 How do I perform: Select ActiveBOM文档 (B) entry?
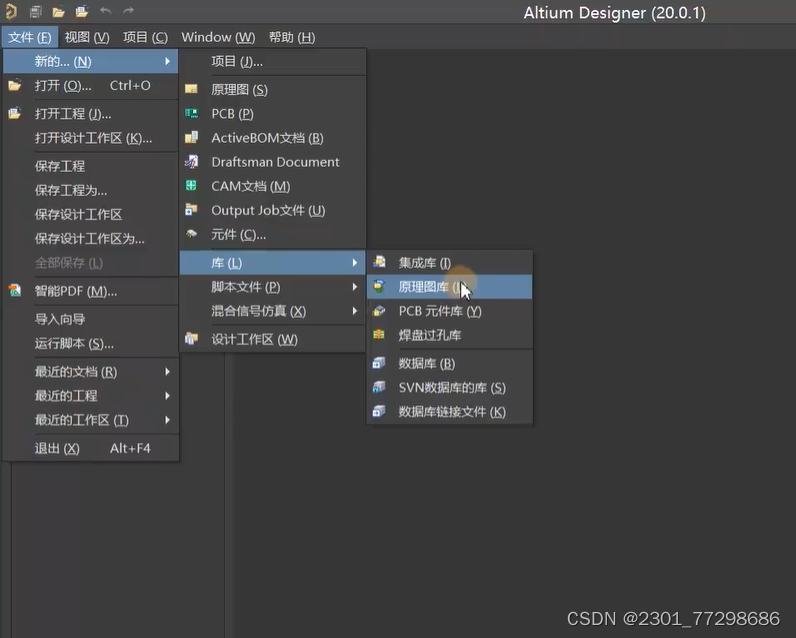pos(273,138)
